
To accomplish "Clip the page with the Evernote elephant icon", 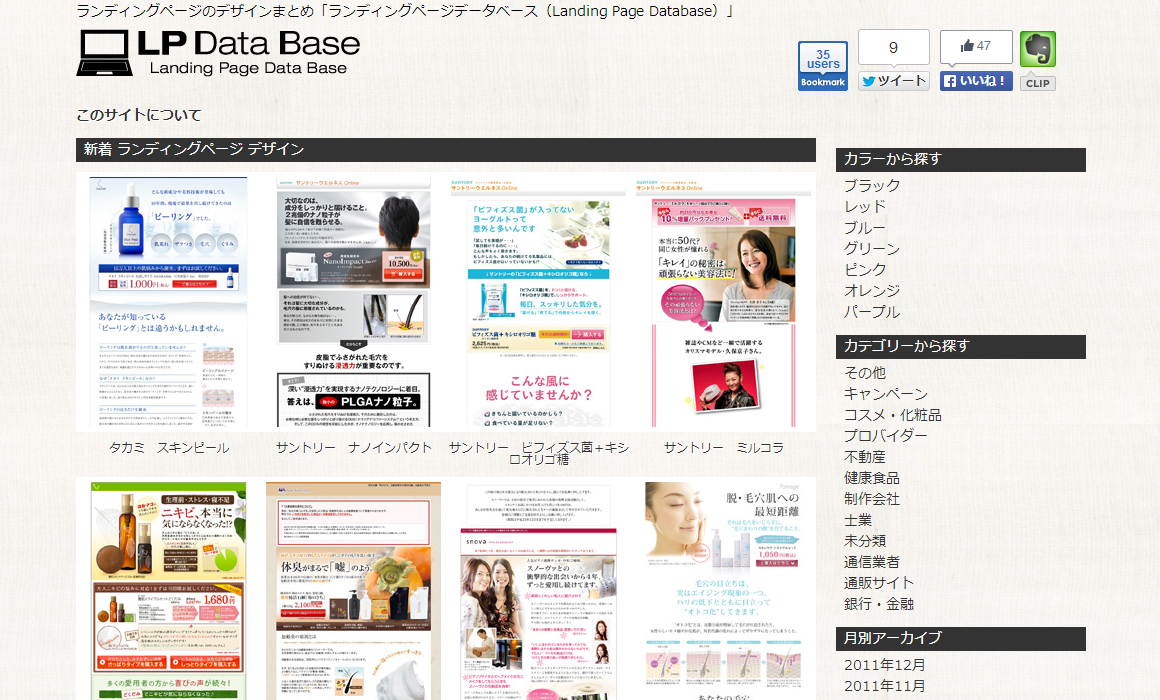I will (1037, 49).
